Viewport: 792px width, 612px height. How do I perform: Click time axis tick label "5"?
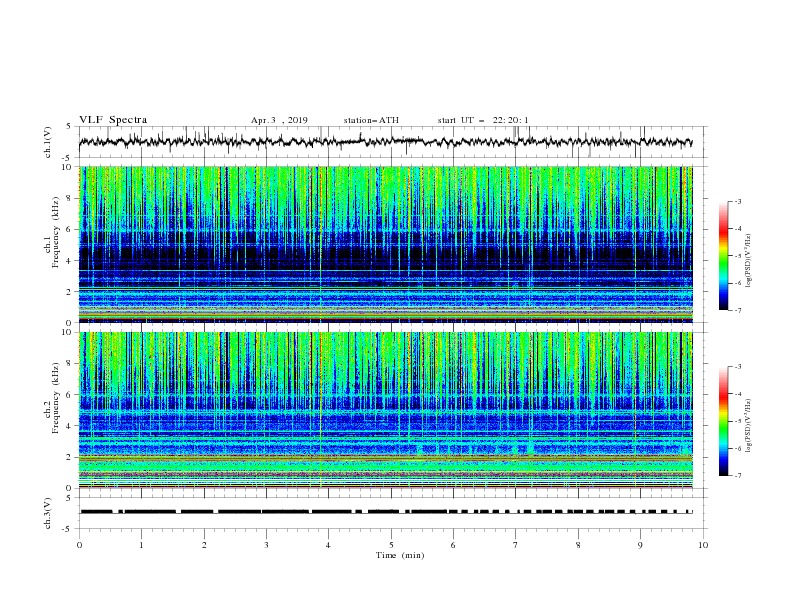point(391,545)
